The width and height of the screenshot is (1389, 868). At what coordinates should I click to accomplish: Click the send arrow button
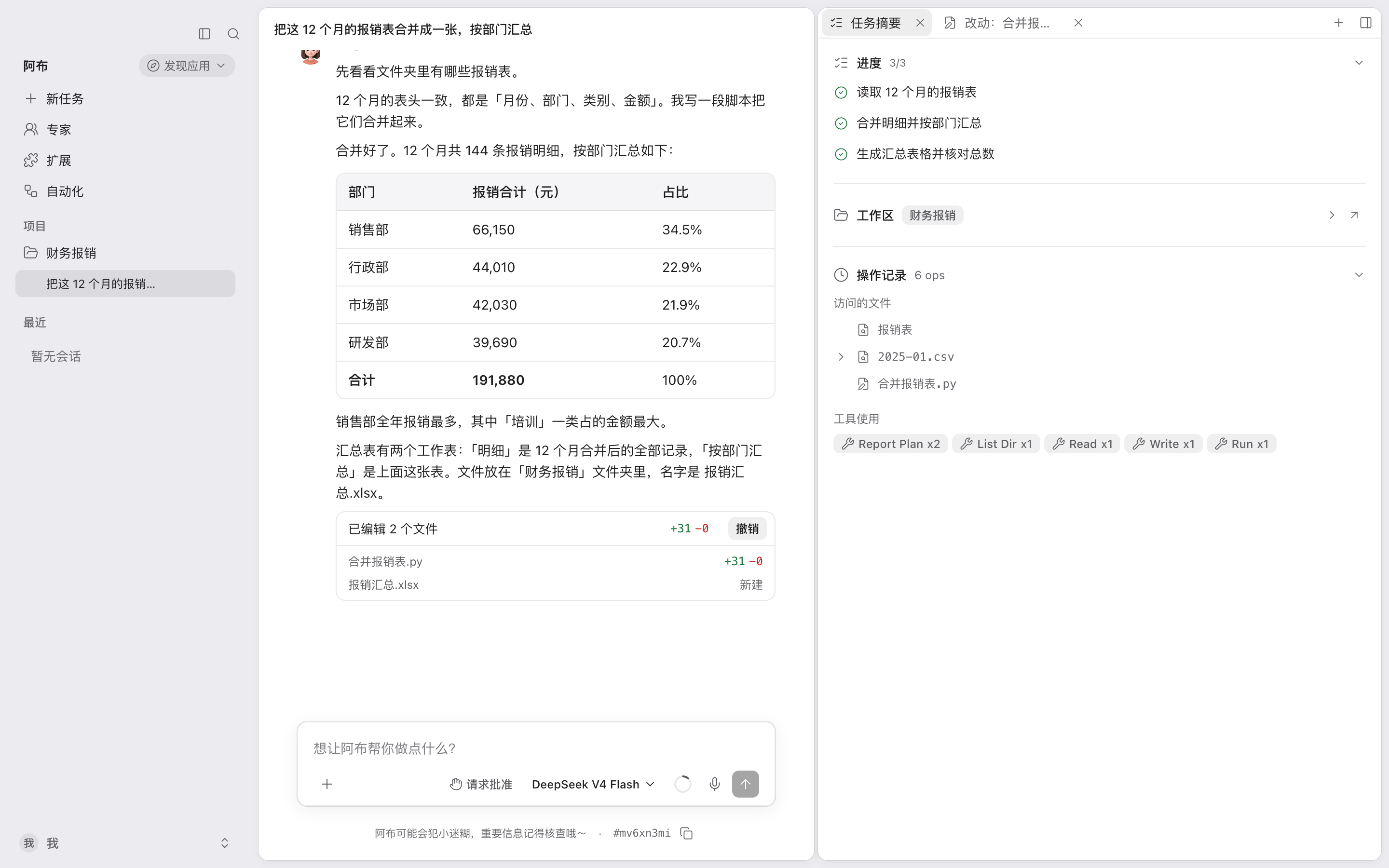click(745, 784)
